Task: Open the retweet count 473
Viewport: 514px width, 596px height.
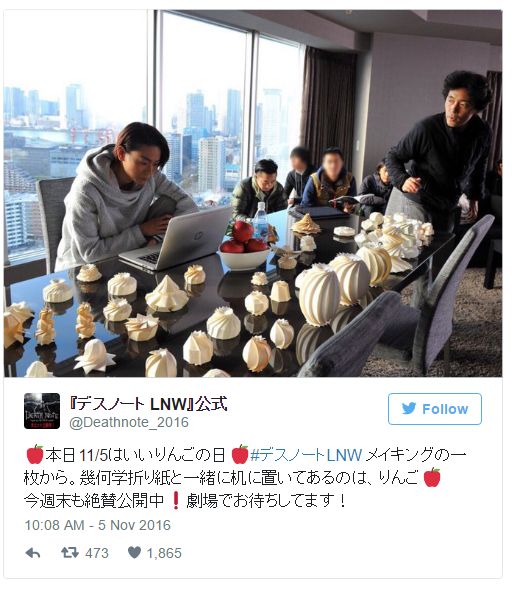Action: pyautogui.click(x=97, y=553)
